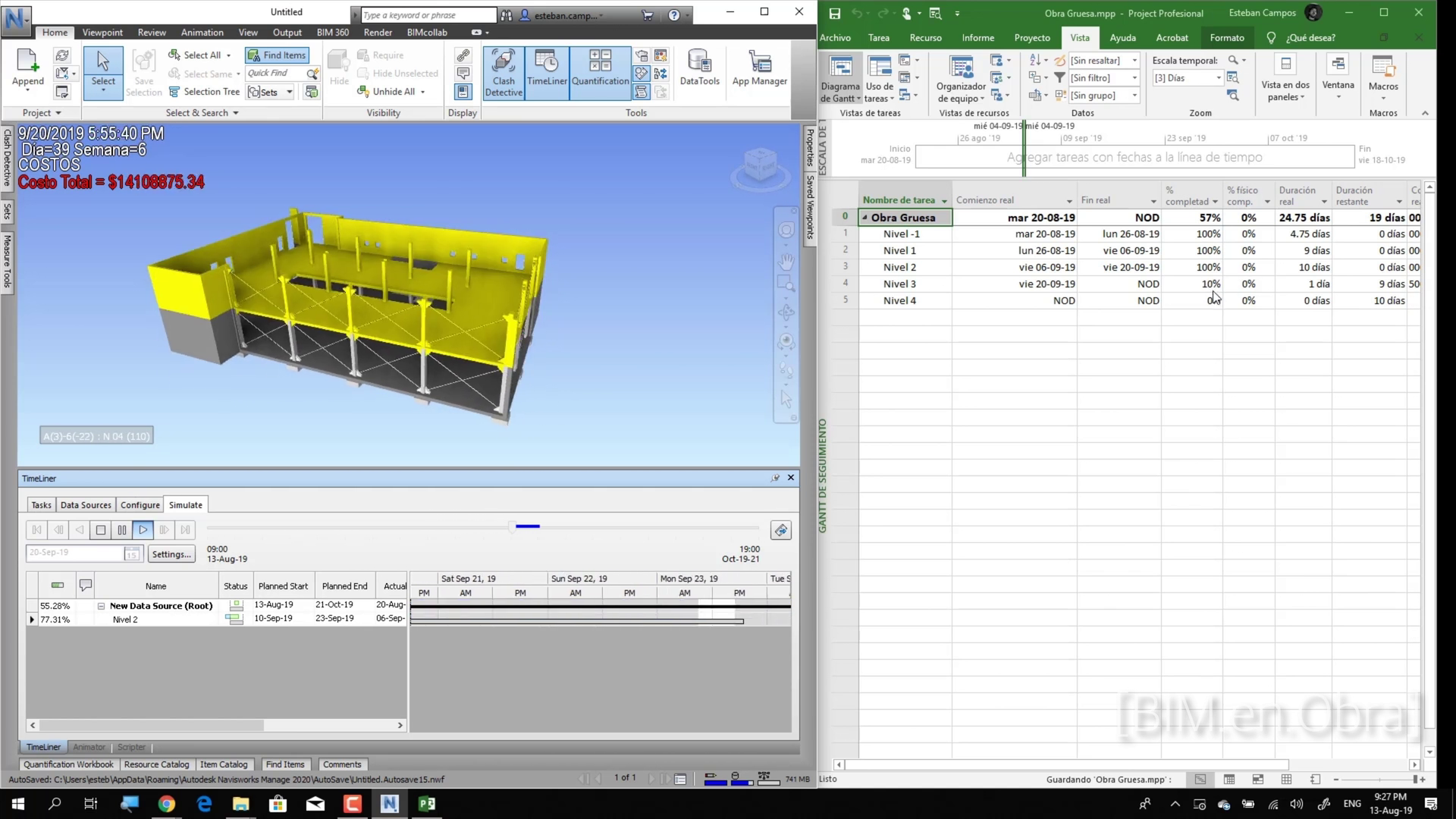Open the Sin filtro filter dropdown
The image size is (1456, 819).
pos(1134,78)
